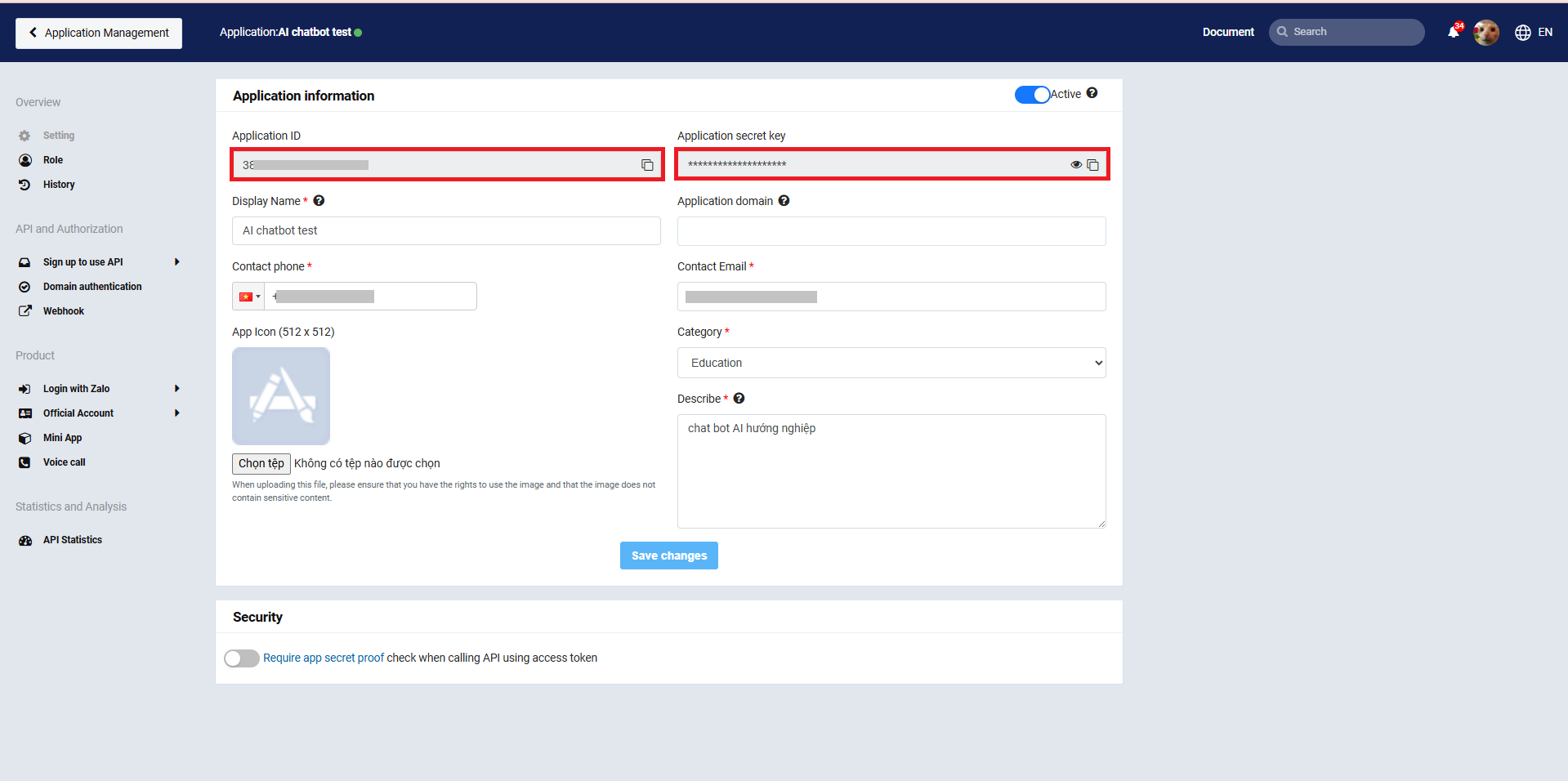This screenshot has height=781, width=1568.
Task: Click the Save changes button
Action: [x=668, y=556]
